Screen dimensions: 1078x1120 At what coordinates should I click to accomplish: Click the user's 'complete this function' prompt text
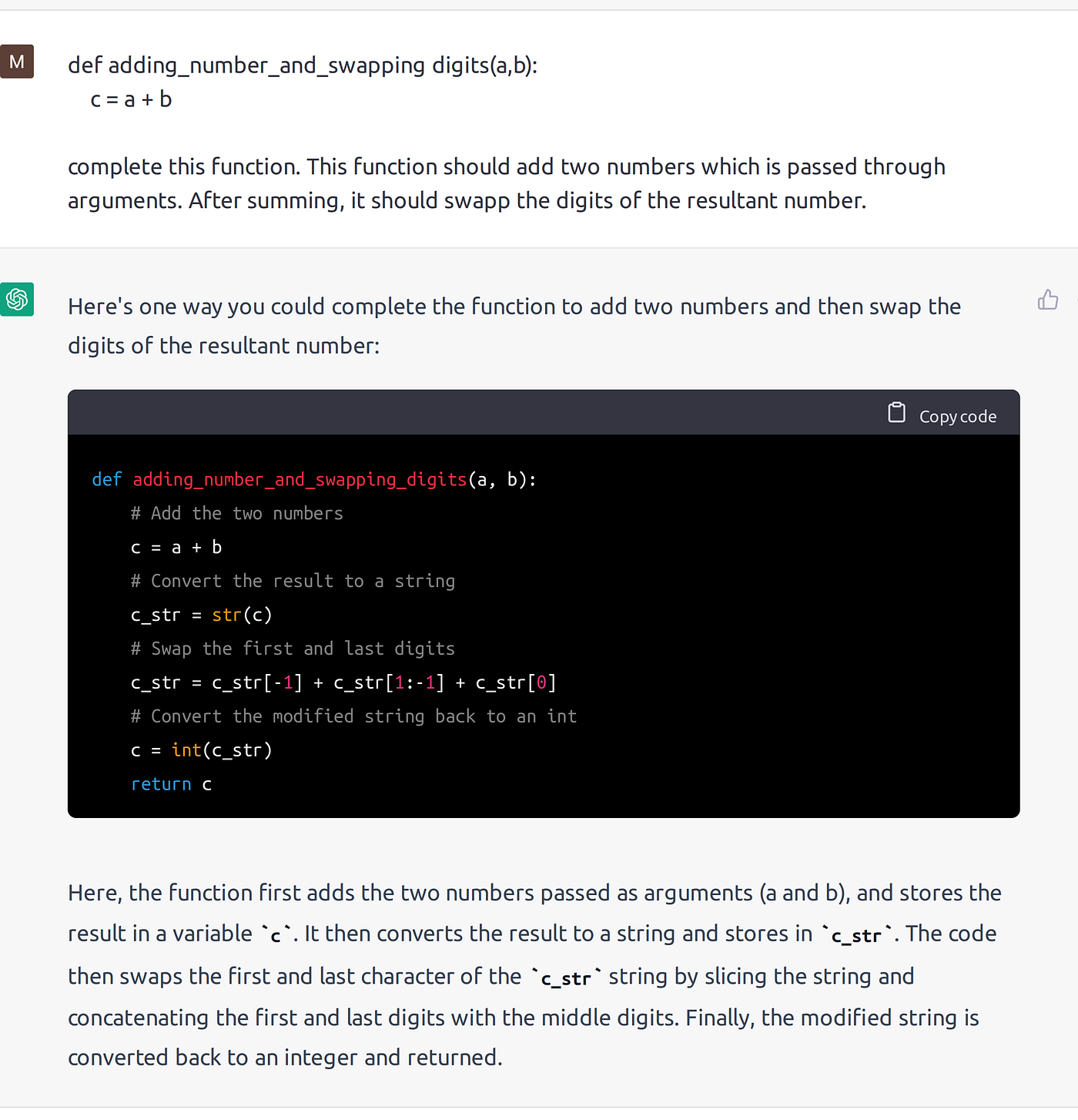pos(507,183)
